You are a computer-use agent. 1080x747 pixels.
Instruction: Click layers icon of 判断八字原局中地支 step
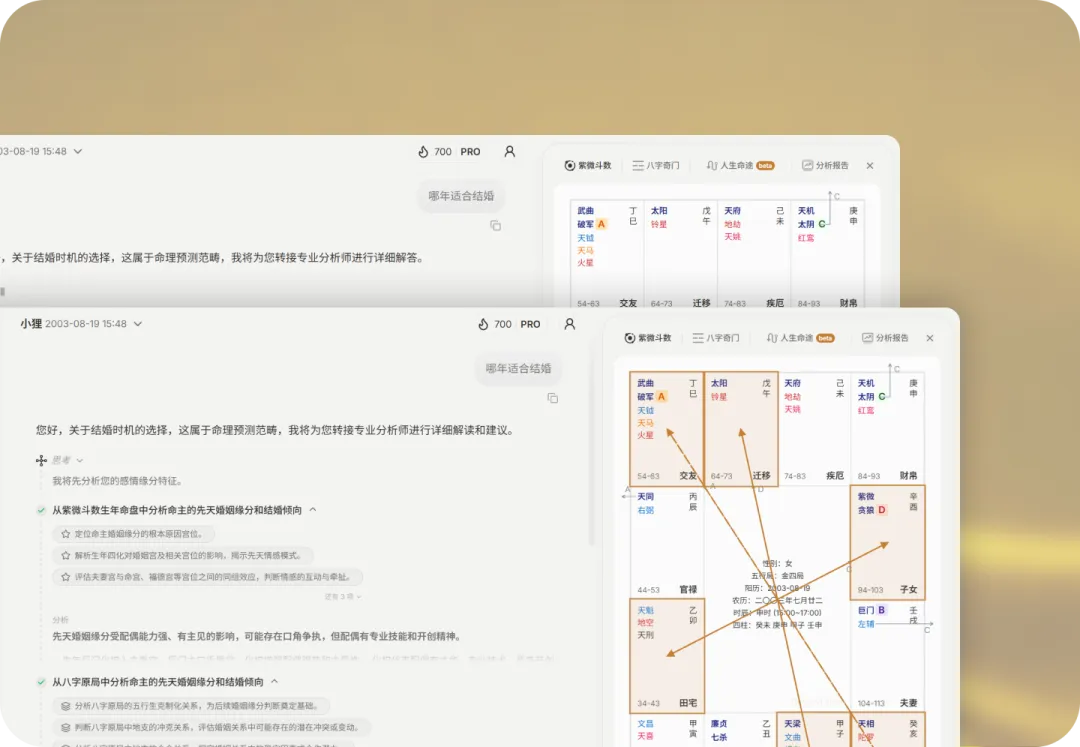[x=65, y=727]
